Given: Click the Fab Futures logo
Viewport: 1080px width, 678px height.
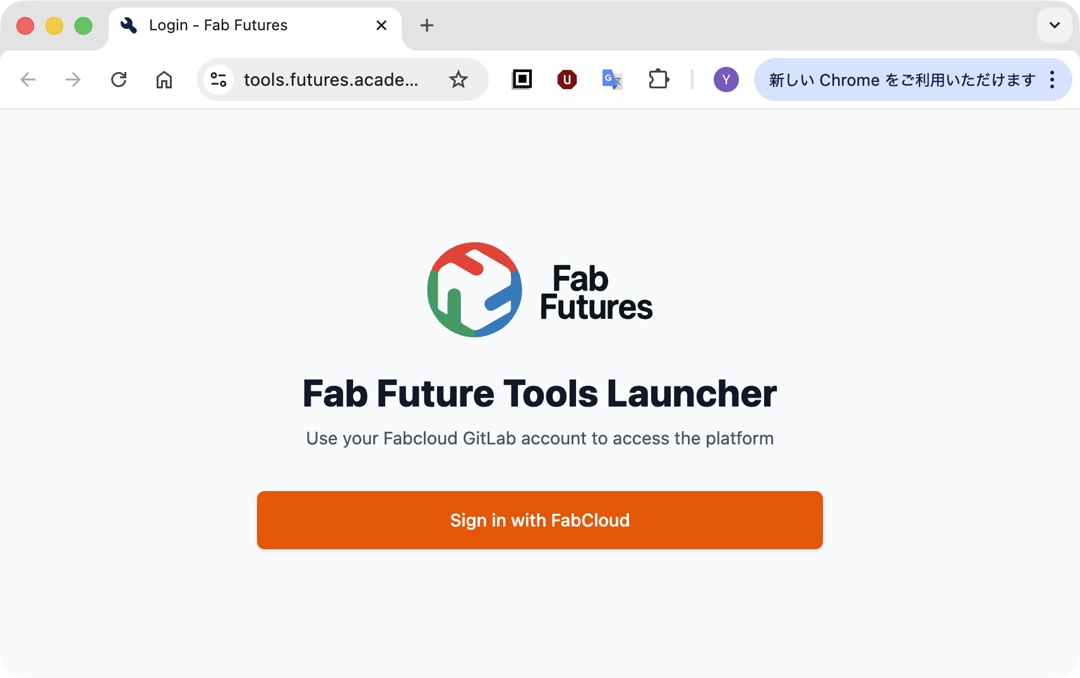Looking at the screenshot, I should (539, 290).
